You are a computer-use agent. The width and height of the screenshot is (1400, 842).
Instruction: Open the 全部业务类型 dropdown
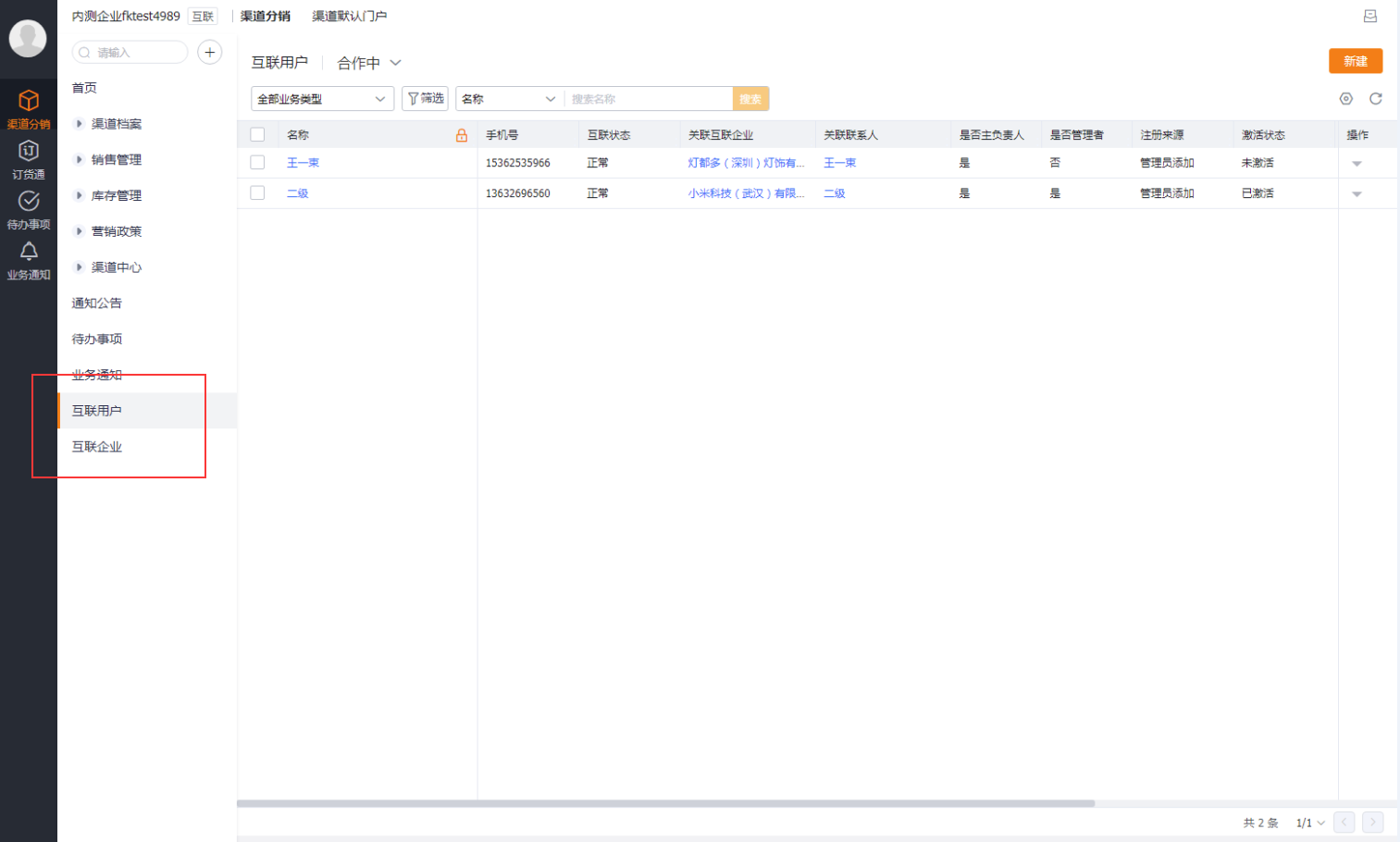322,99
